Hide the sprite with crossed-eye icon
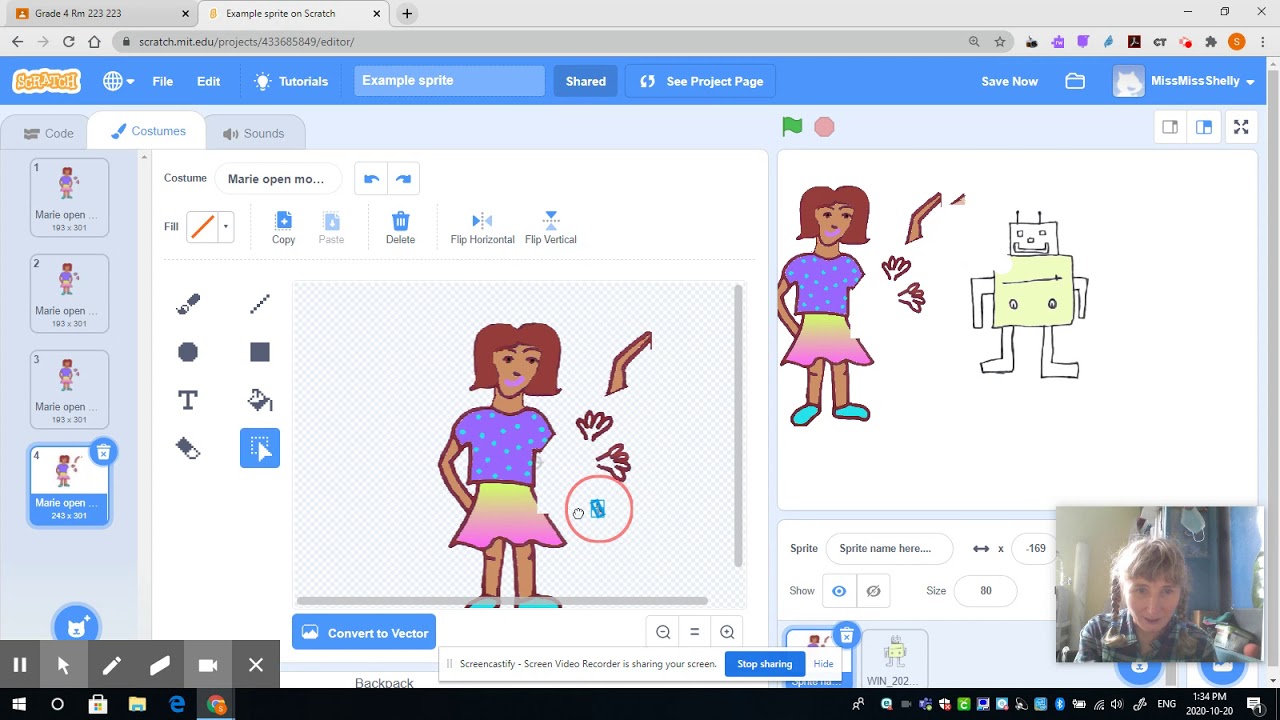 pyautogui.click(x=873, y=591)
